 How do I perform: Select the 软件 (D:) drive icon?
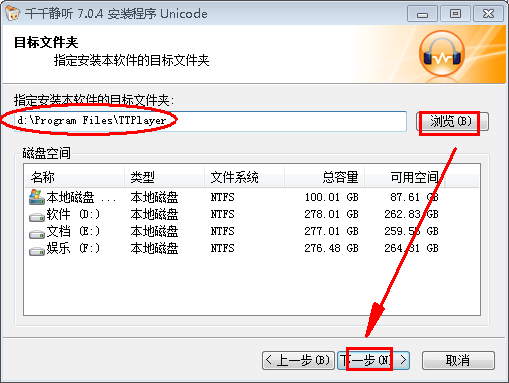tap(37, 217)
